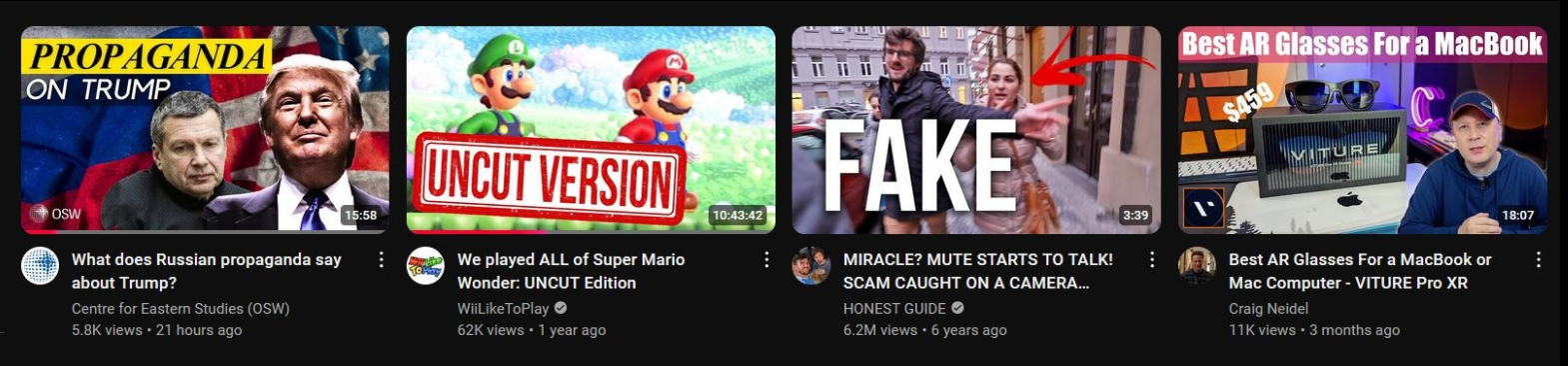Play the UNCUT VERSION Mario thumbnail
This screenshot has height=366, width=1568.
pos(591,130)
